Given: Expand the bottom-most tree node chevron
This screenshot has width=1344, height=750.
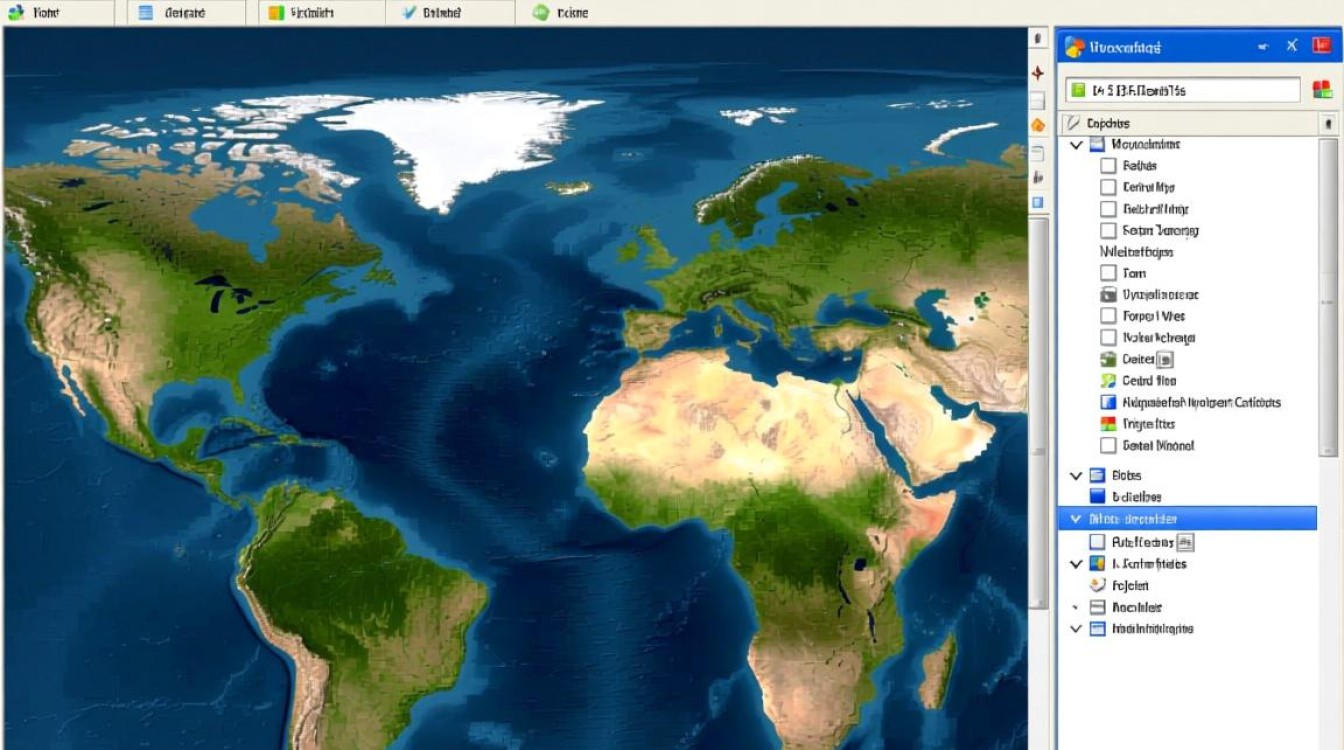Looking at the screenshot, I should pos(1076,629).
